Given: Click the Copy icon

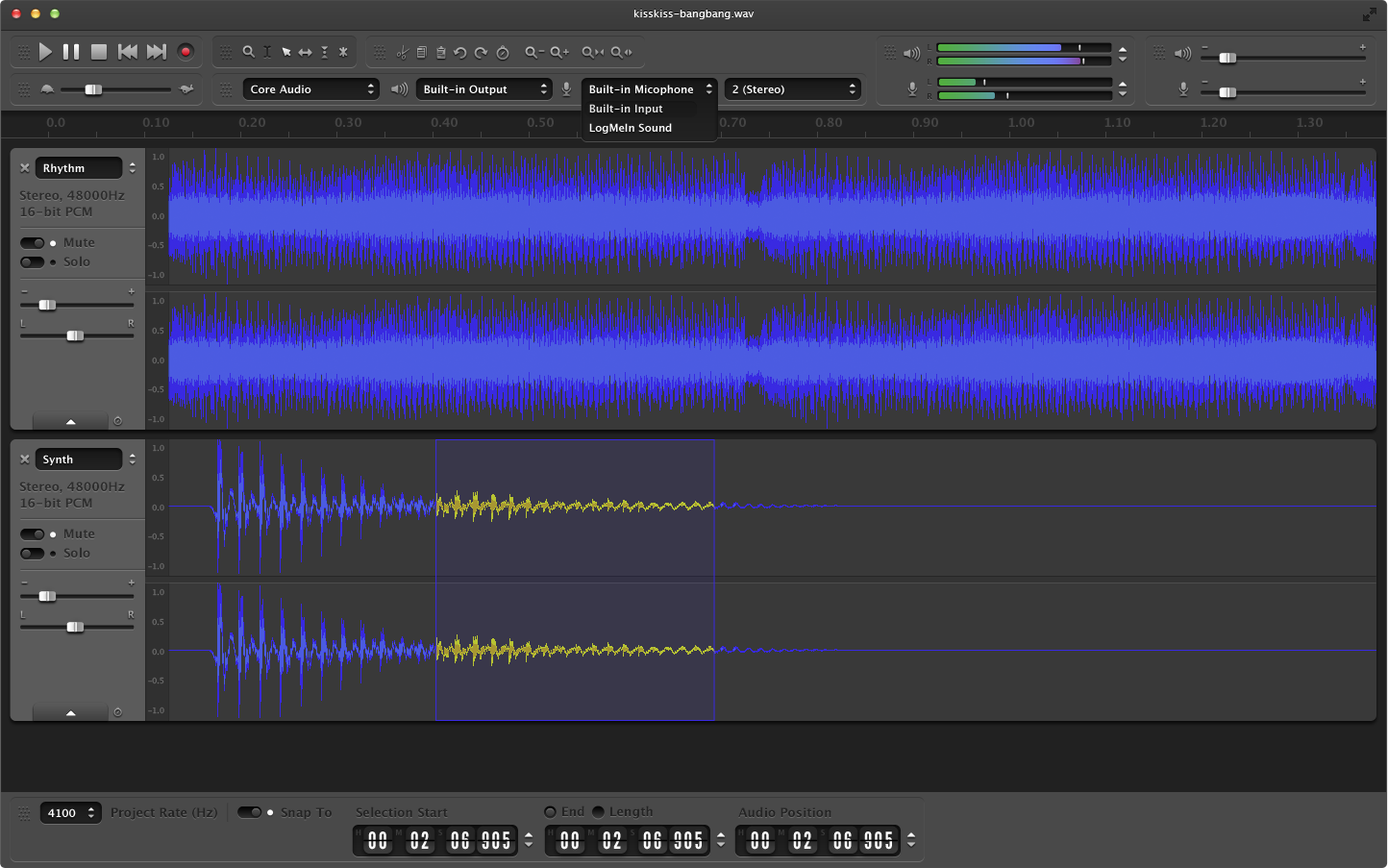Looking at the screenshot, I should (421, 52).
